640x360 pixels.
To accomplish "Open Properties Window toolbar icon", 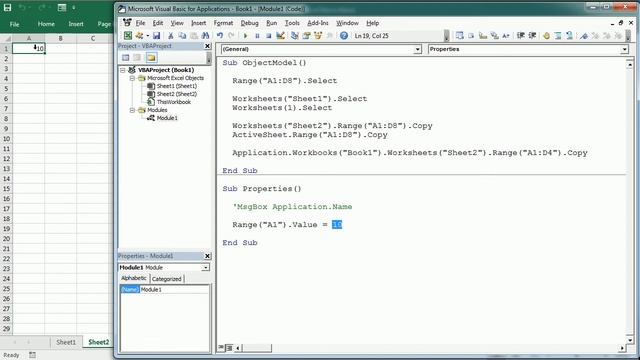I will pos(306,36).
